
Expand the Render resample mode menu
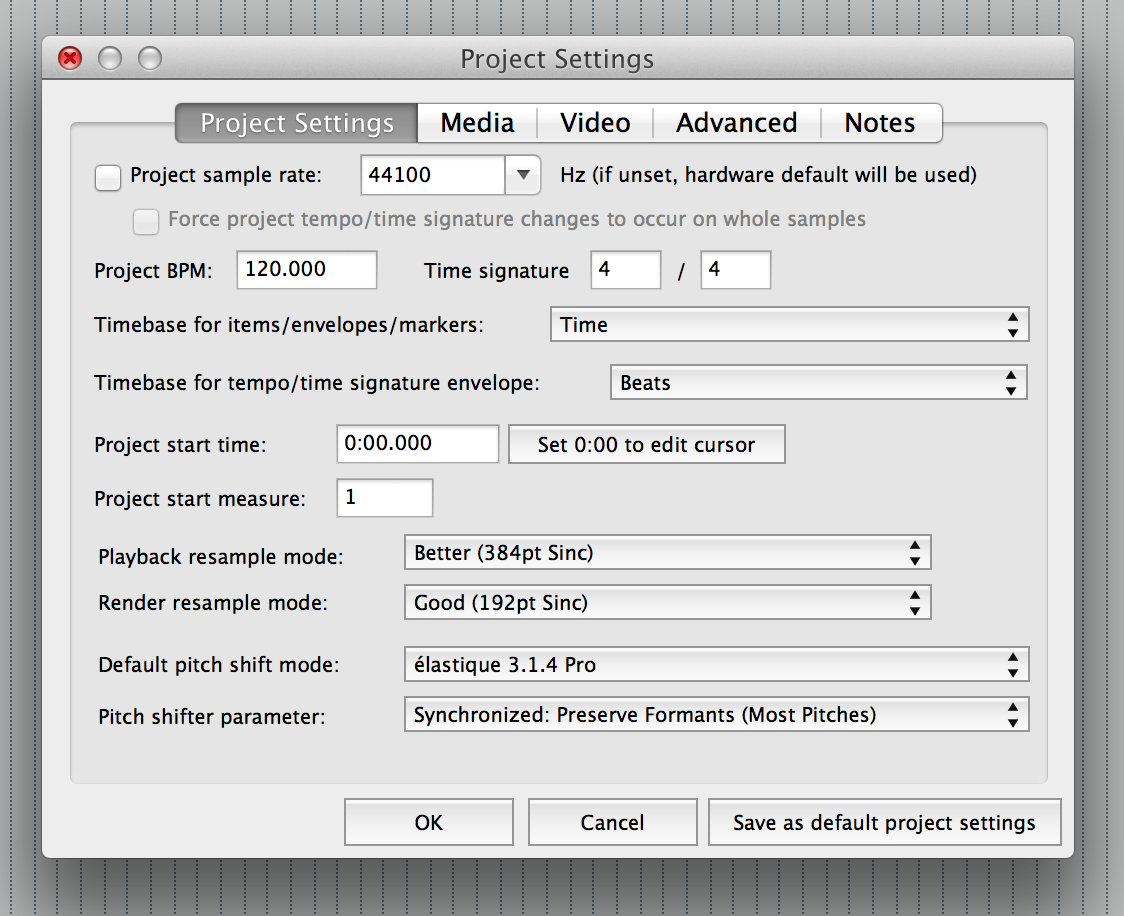[x=667, y=603]
